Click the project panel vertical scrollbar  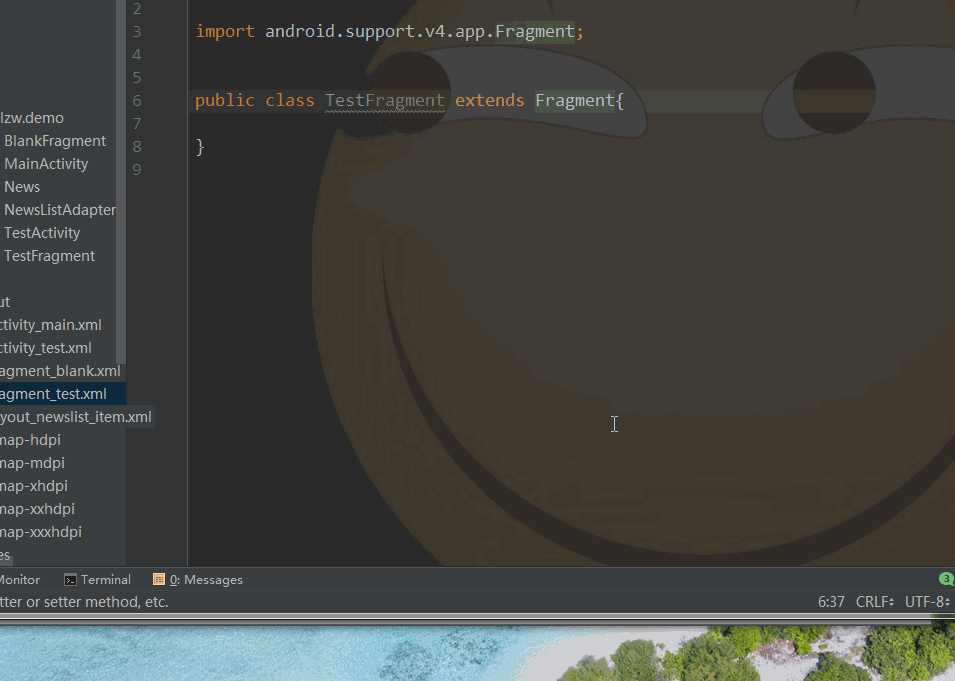coord(121,200)
